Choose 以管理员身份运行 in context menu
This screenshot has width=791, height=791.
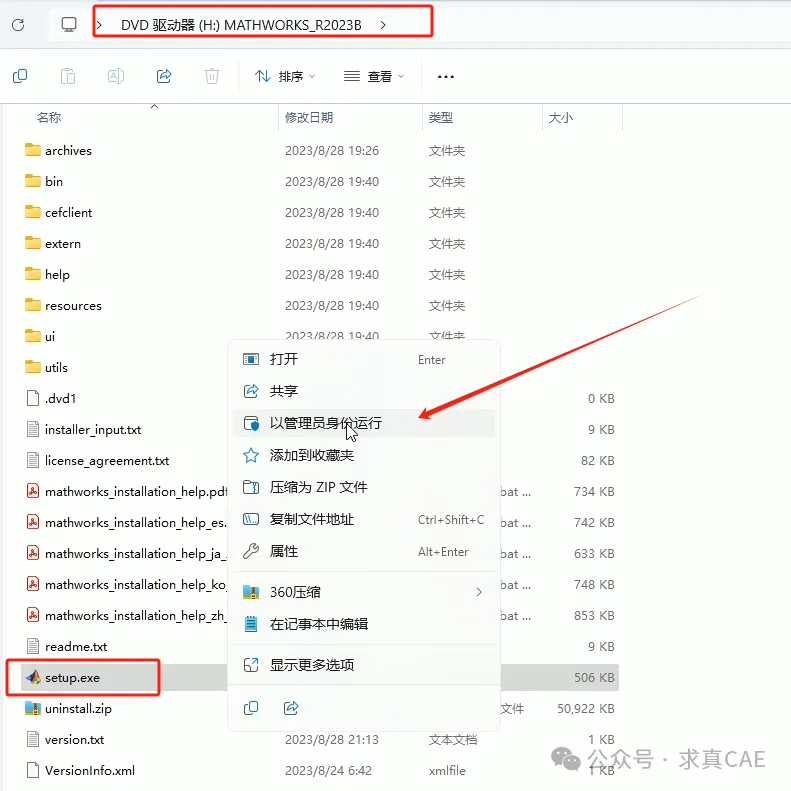[x=363, y=423]
